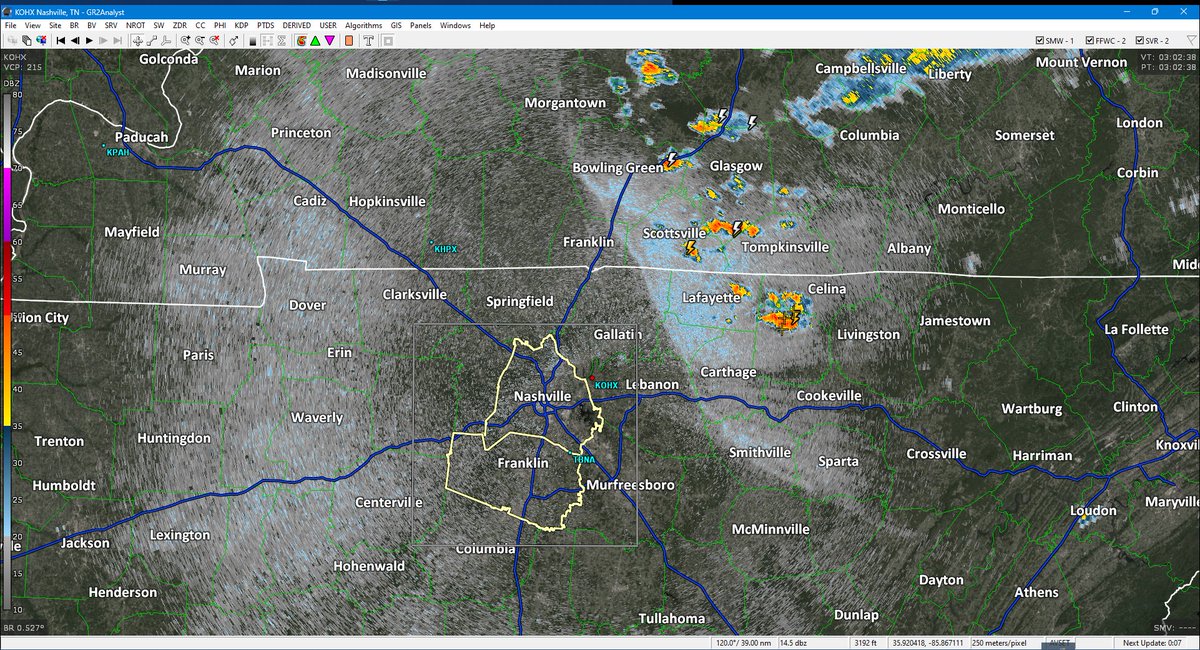Screen dimensions: 1200x650
Task: Select the ZDR product menu
Action: pos(179,24)
